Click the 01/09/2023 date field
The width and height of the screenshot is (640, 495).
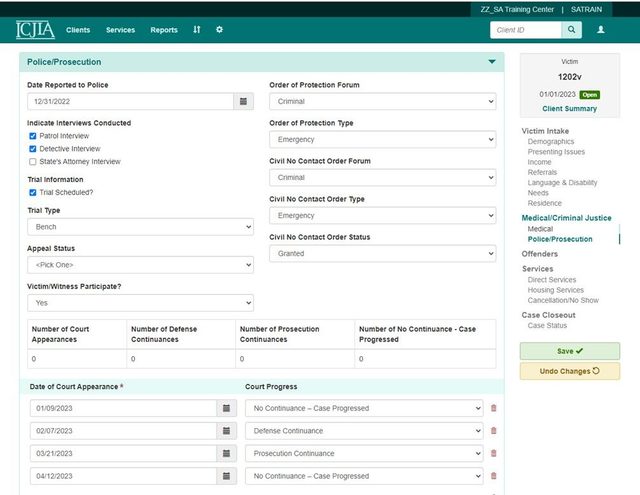pyautogui.click(x=123, y=408)
